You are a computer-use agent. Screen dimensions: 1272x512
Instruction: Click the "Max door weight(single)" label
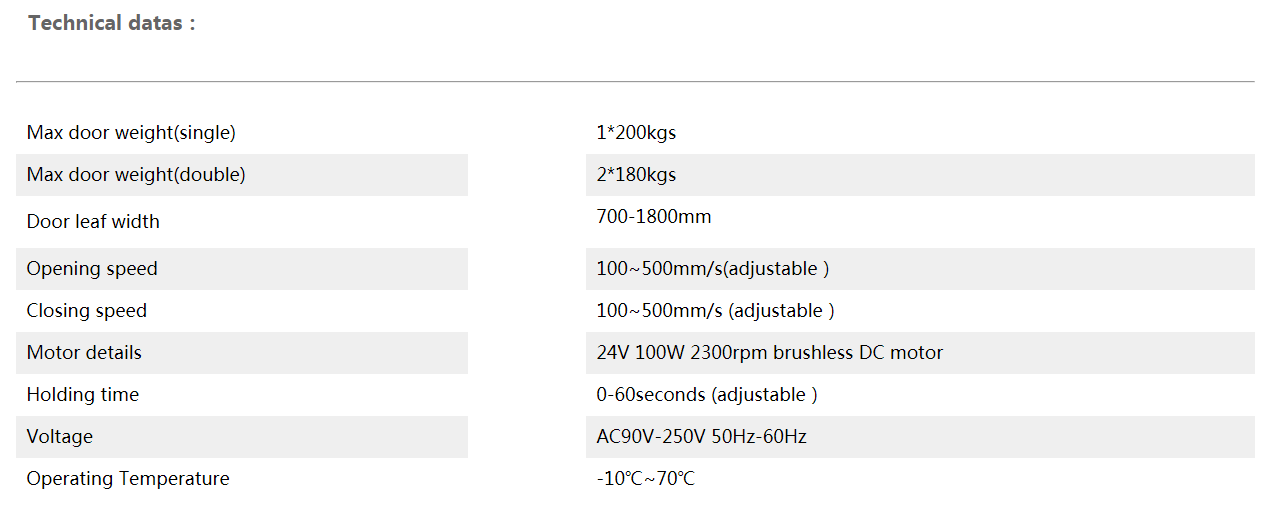pyautogui.click(x=131, y=132)
